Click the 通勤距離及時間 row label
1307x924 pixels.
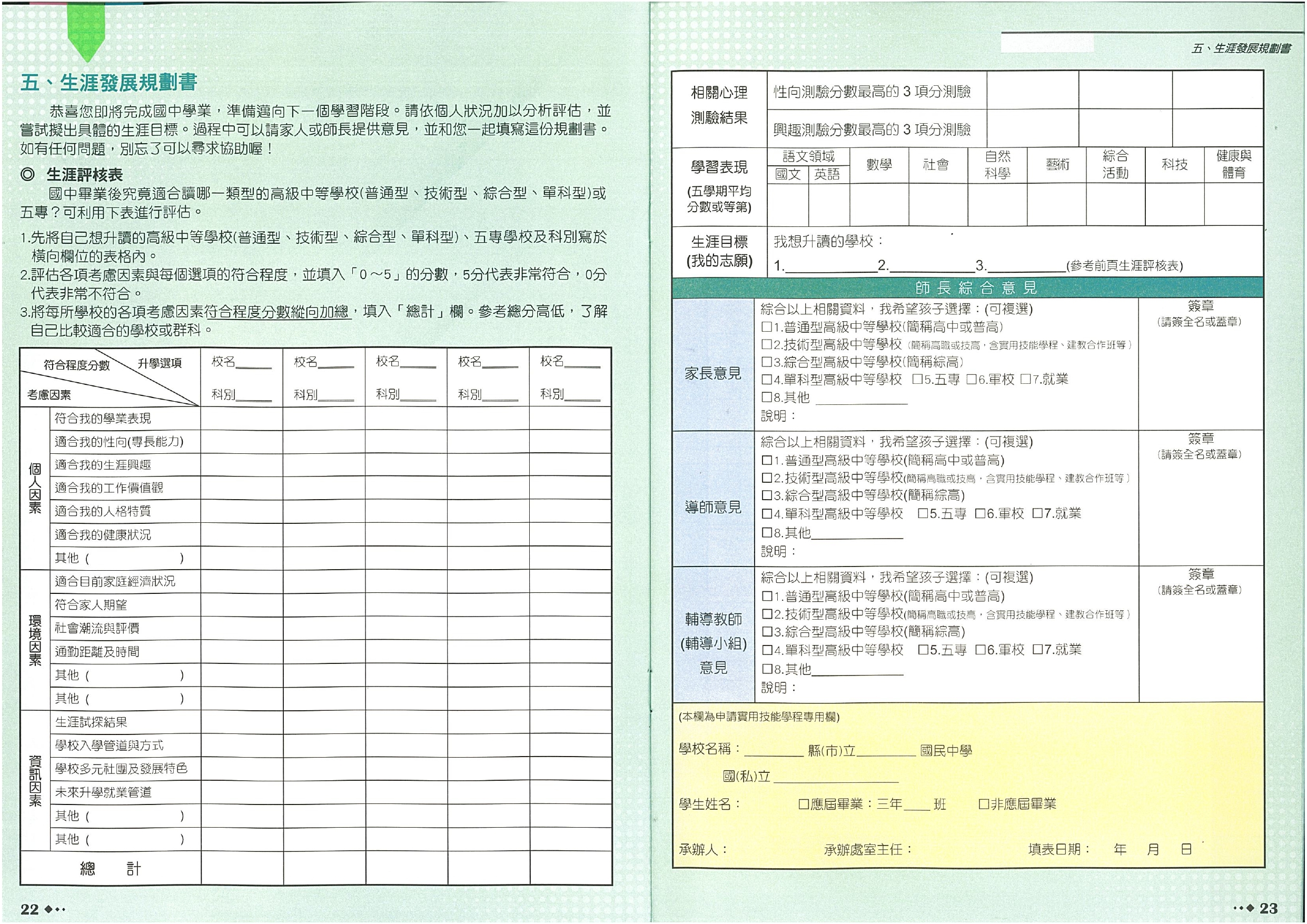[97, 652]
